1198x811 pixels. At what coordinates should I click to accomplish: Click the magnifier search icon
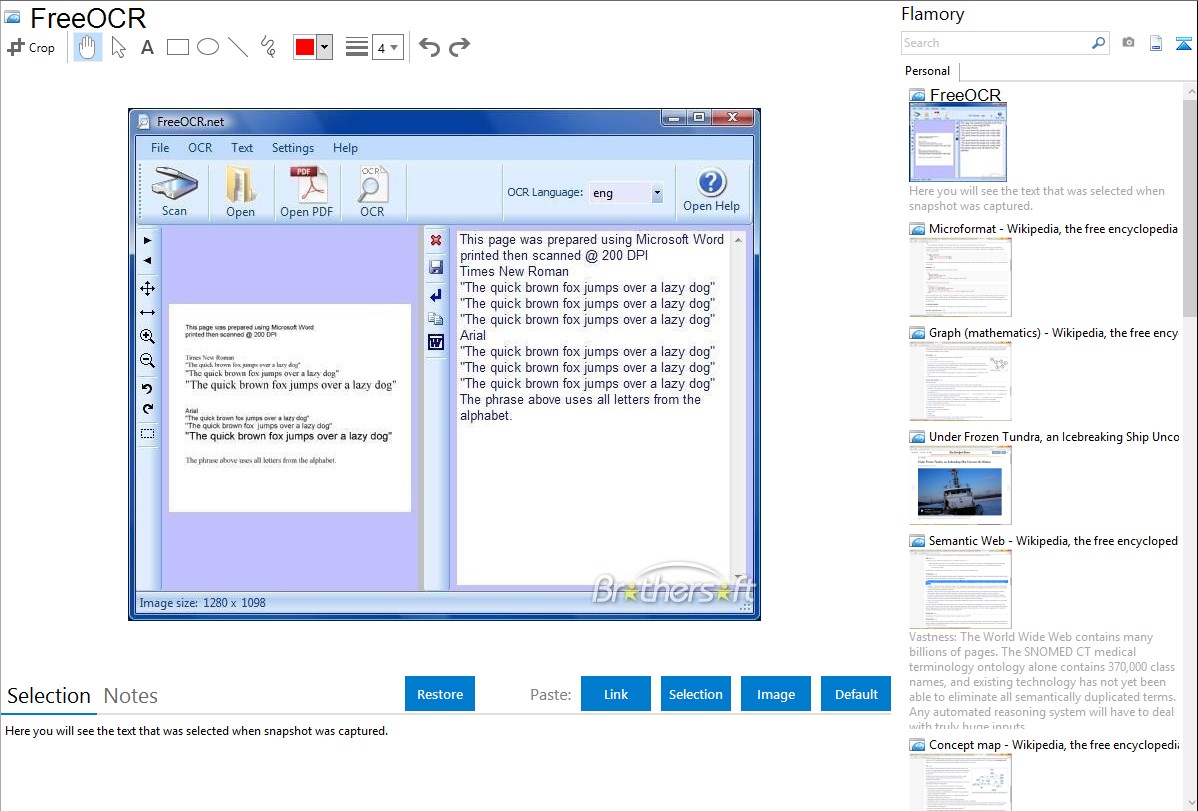point(1099,43)
